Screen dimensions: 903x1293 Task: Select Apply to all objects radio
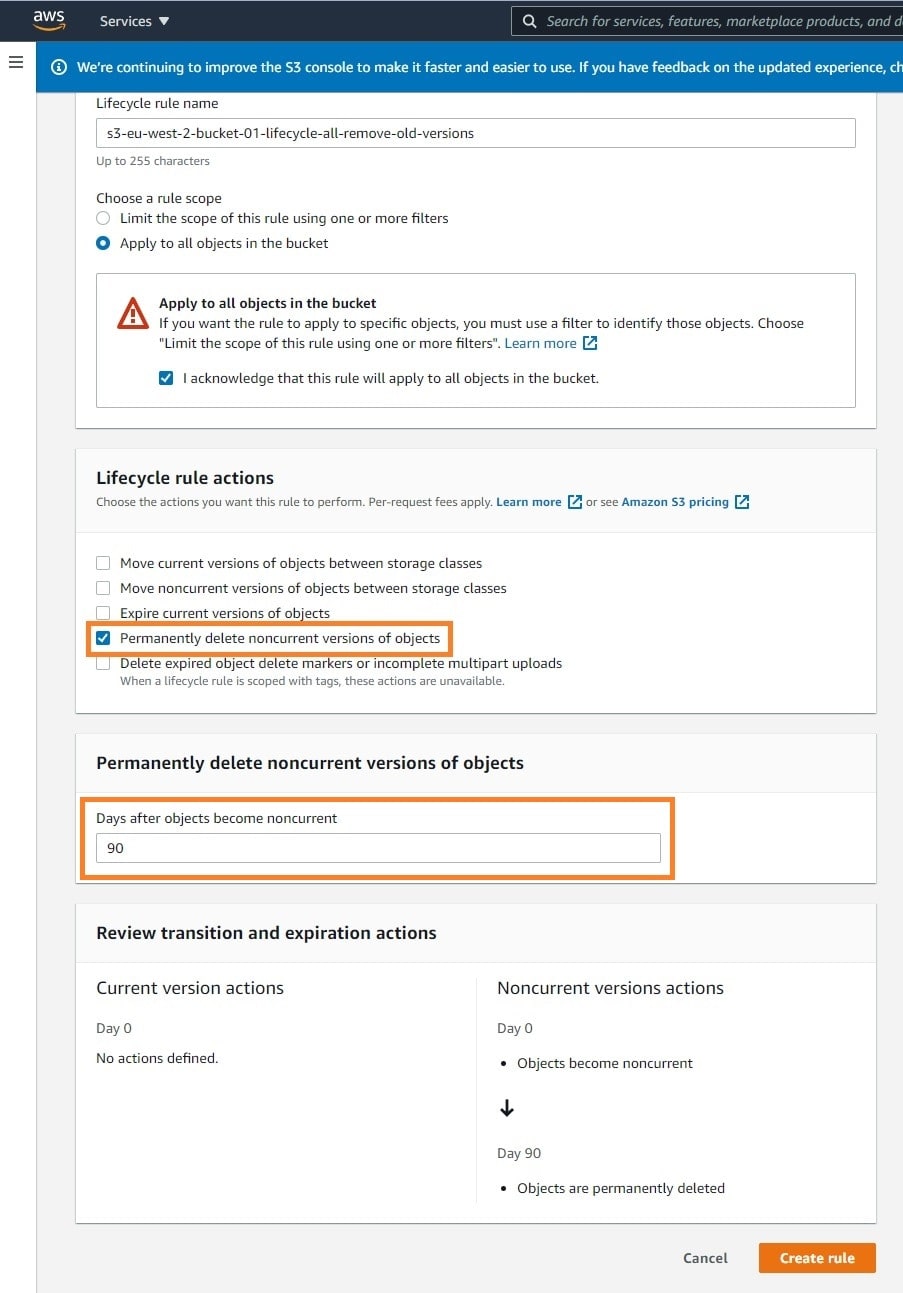pos(103,243)
